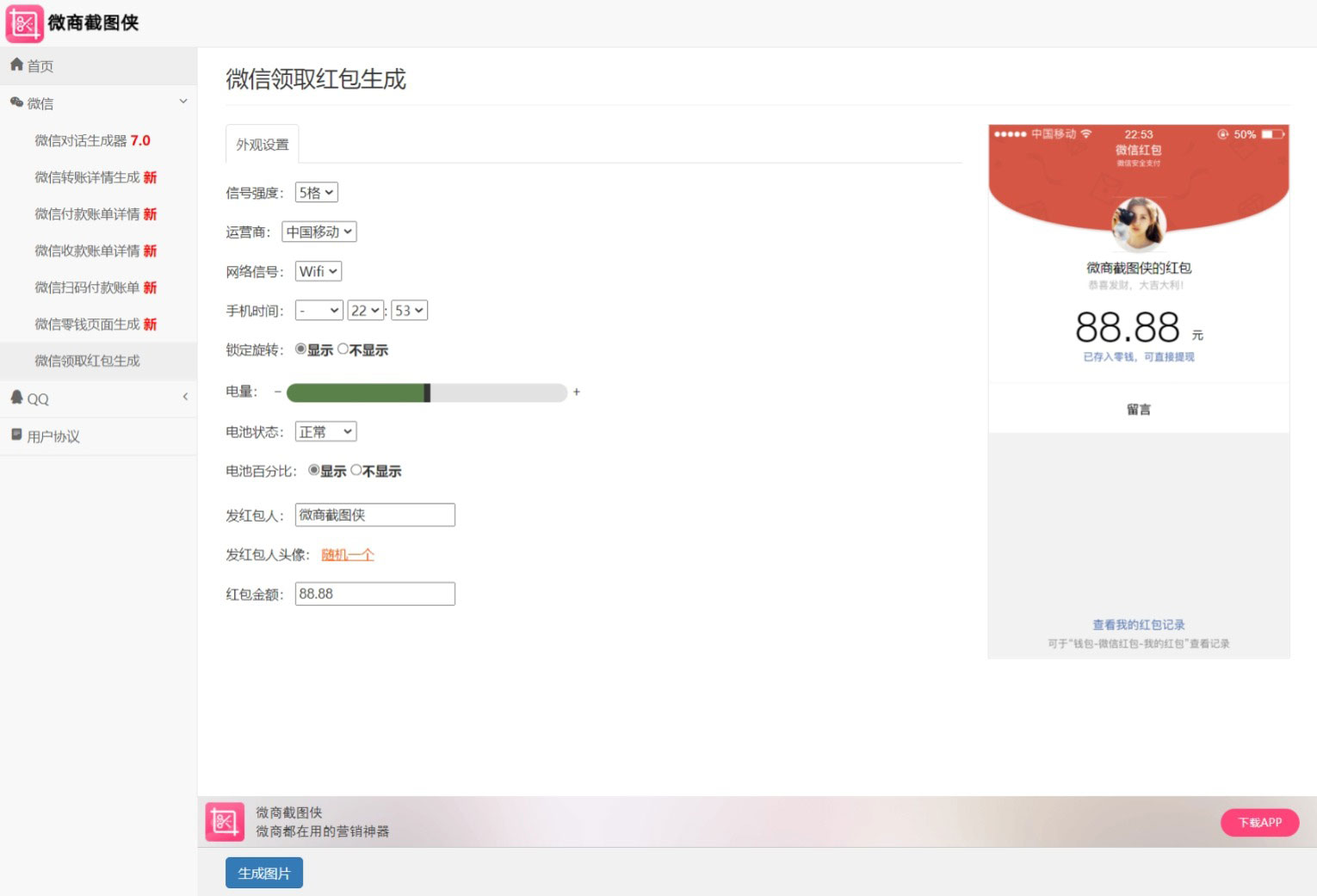Open 微信收款账单详情 menu item

[x=98, y=250]
